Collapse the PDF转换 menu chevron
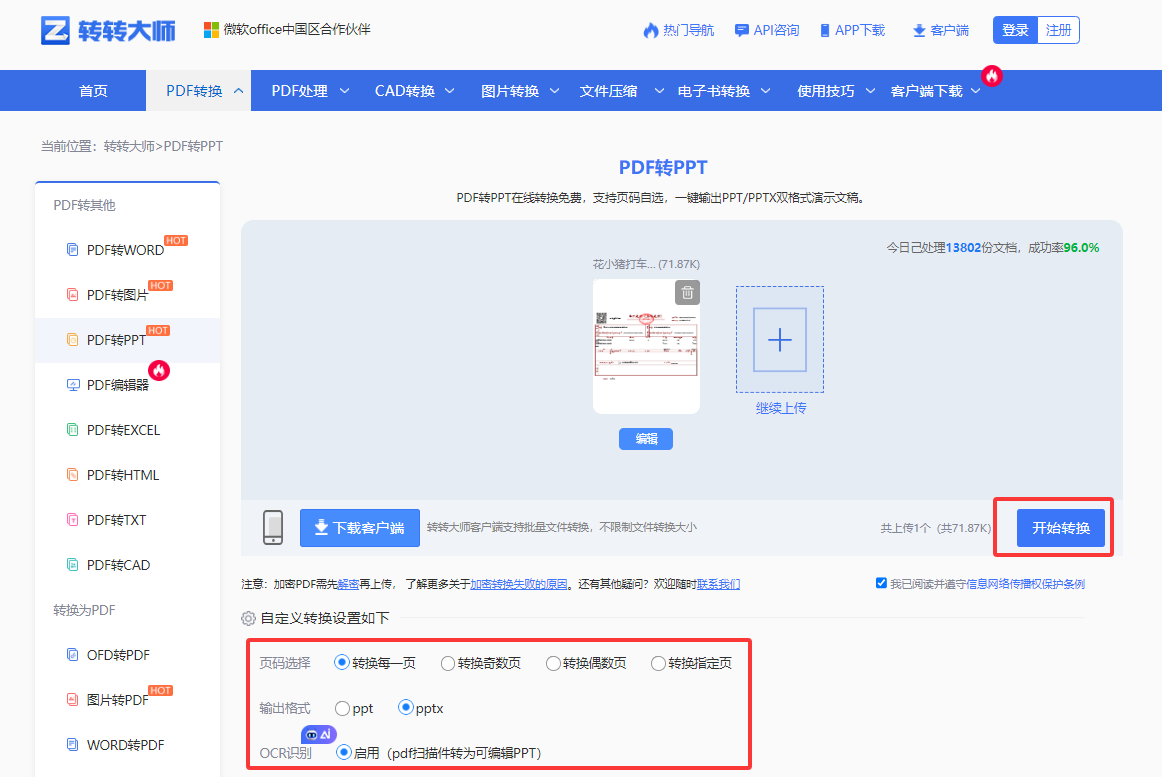The height and width of the screenshot is (777, 1162). pyautogui.click(x=239, y=91)
